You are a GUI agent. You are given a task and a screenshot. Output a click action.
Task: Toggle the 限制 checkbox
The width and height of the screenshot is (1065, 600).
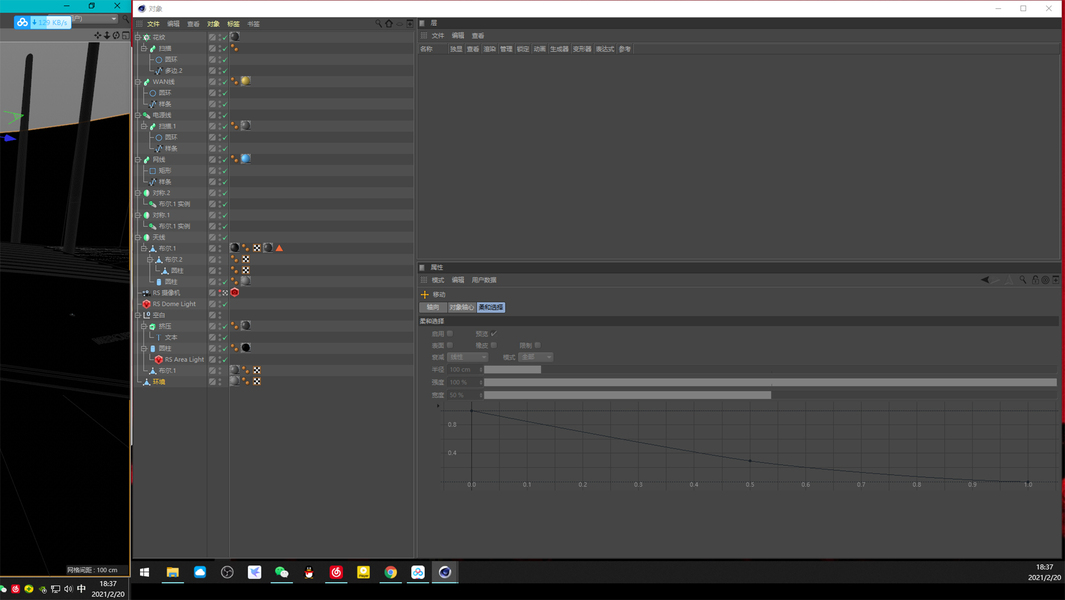click(x=537, y=345)
